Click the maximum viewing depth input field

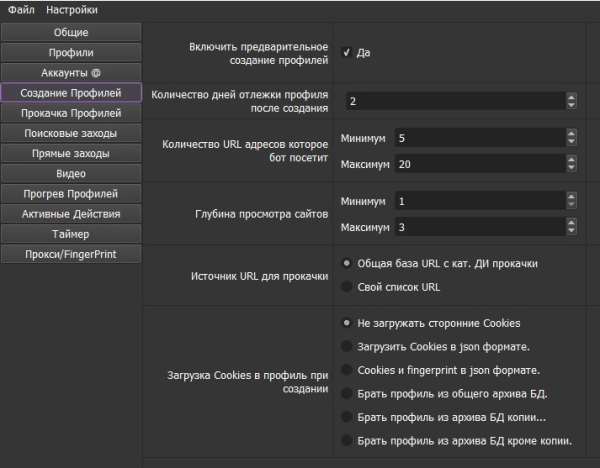pos(478,227)
